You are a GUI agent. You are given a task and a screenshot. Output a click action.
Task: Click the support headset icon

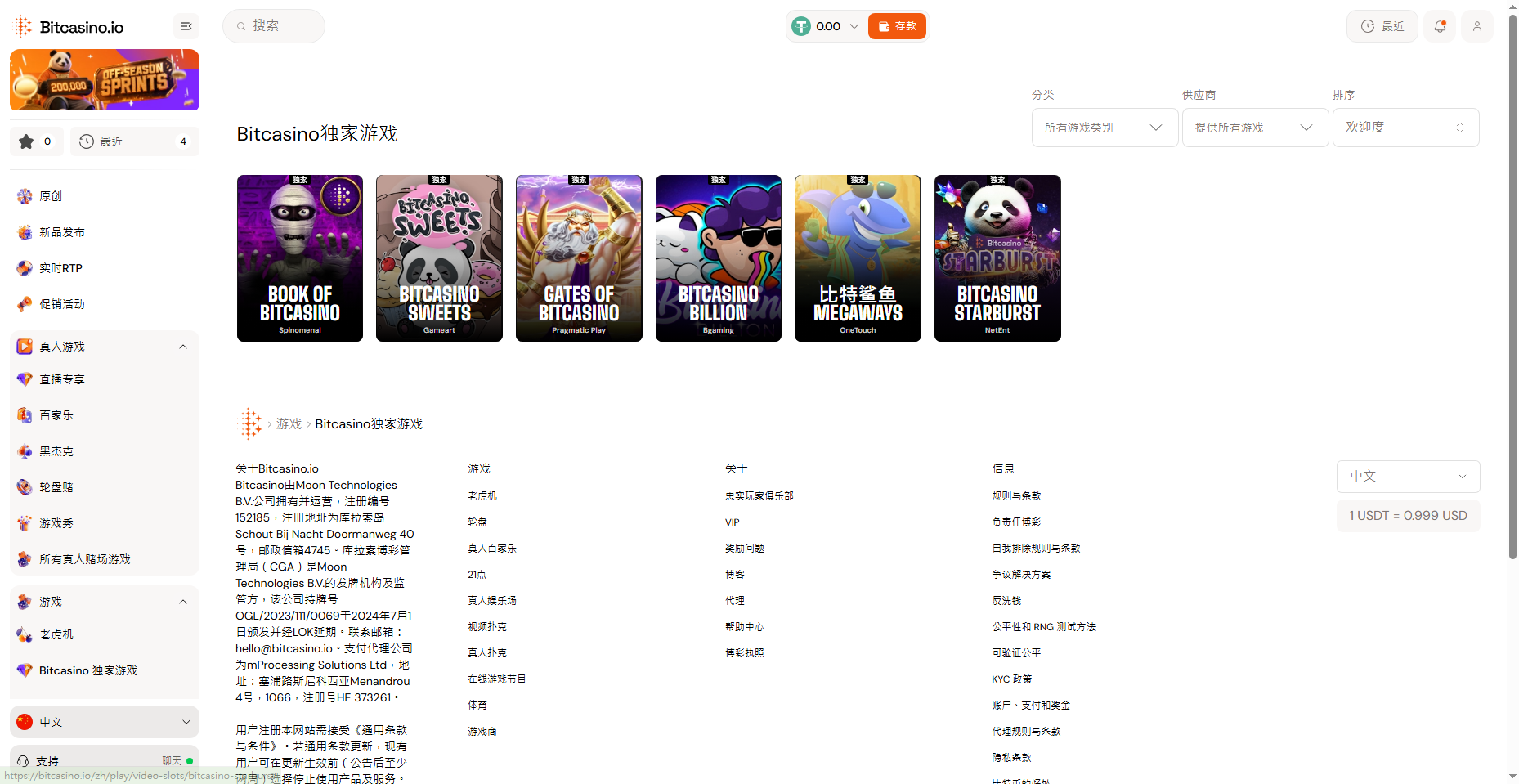23,761
